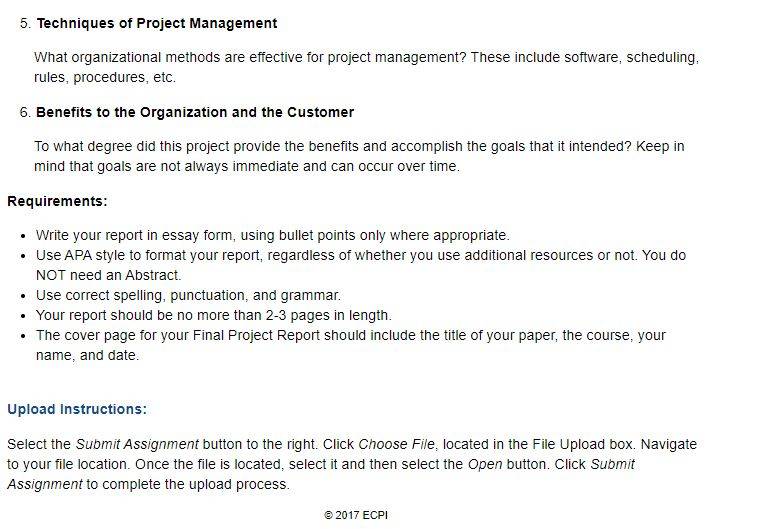
Task: Click the 'NOT need an Abstract' line
Action: click(x=108, y=275)
